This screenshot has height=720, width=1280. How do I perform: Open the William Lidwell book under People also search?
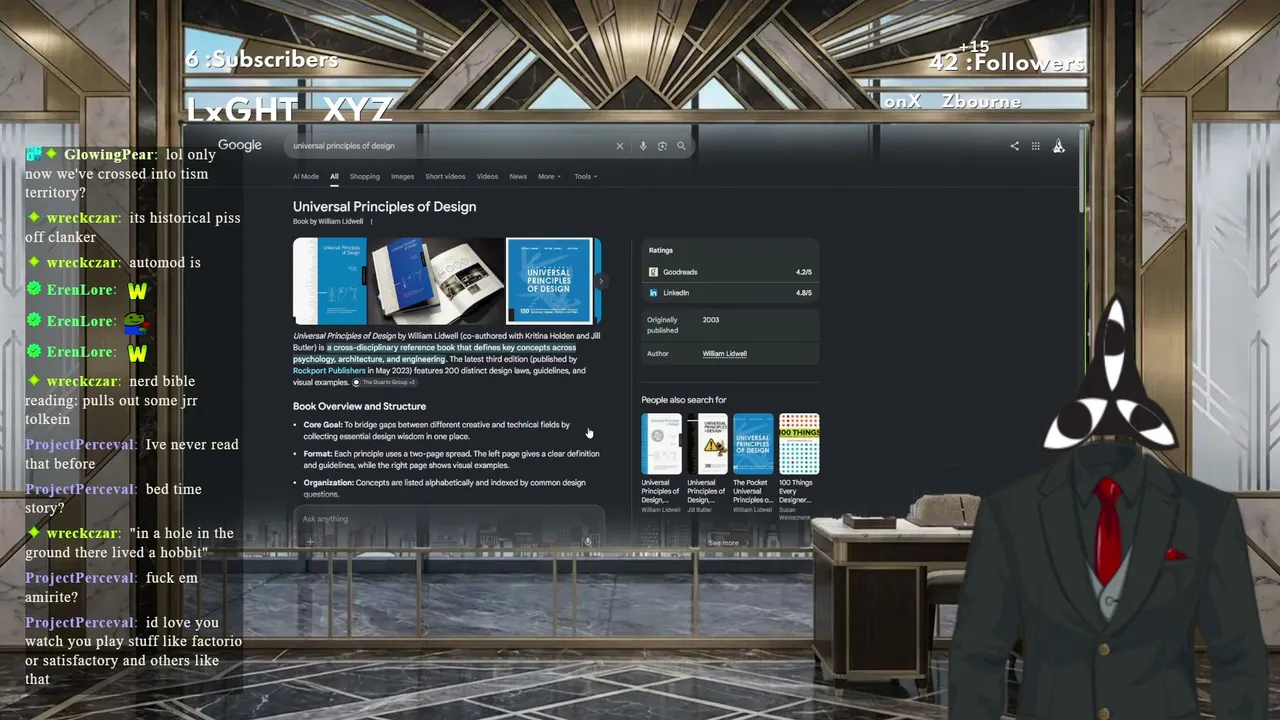point(661,462)
